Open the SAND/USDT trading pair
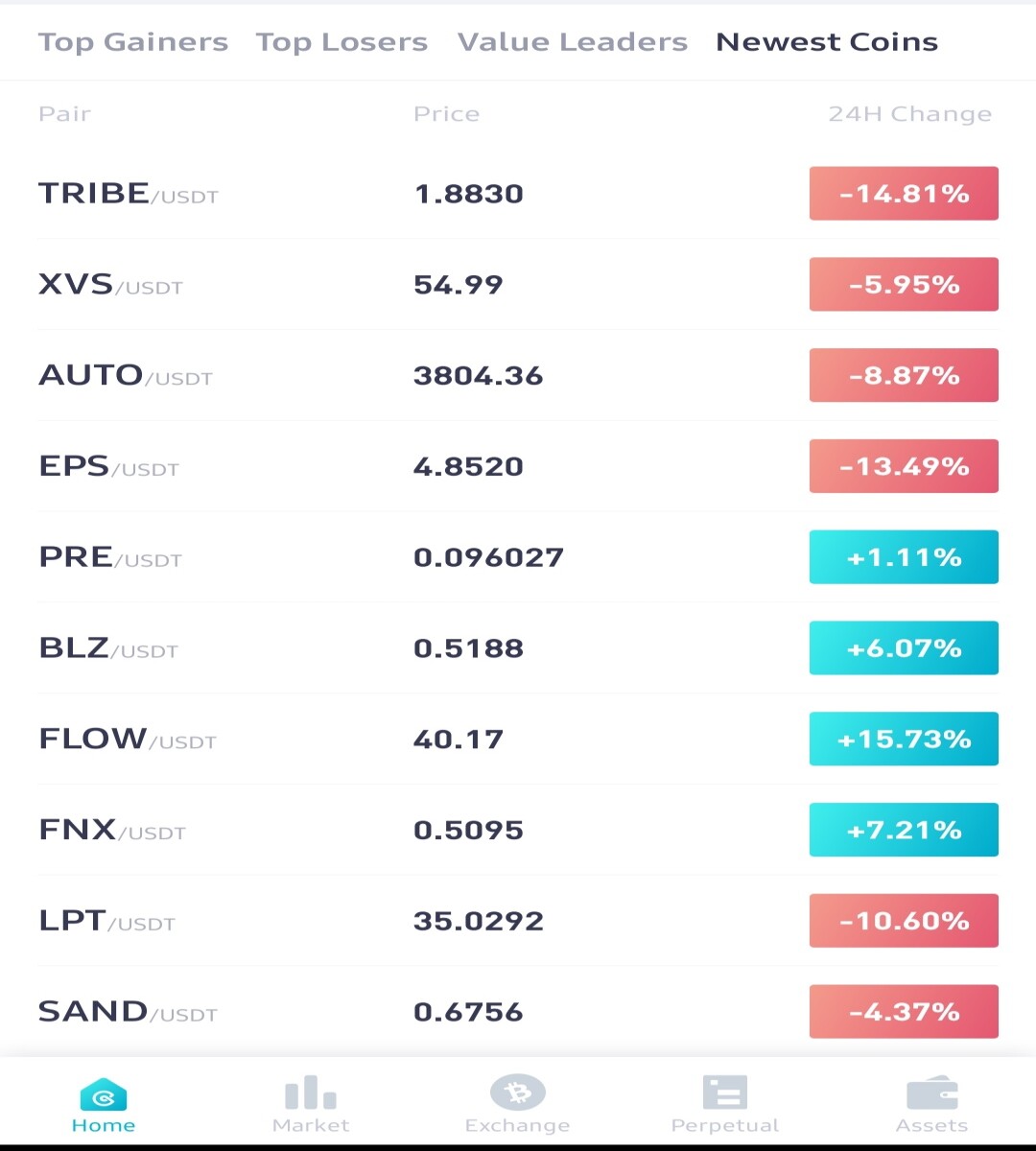Image resolution: width=1036 pixels, height=1151 pixels. pos(518,1012)
